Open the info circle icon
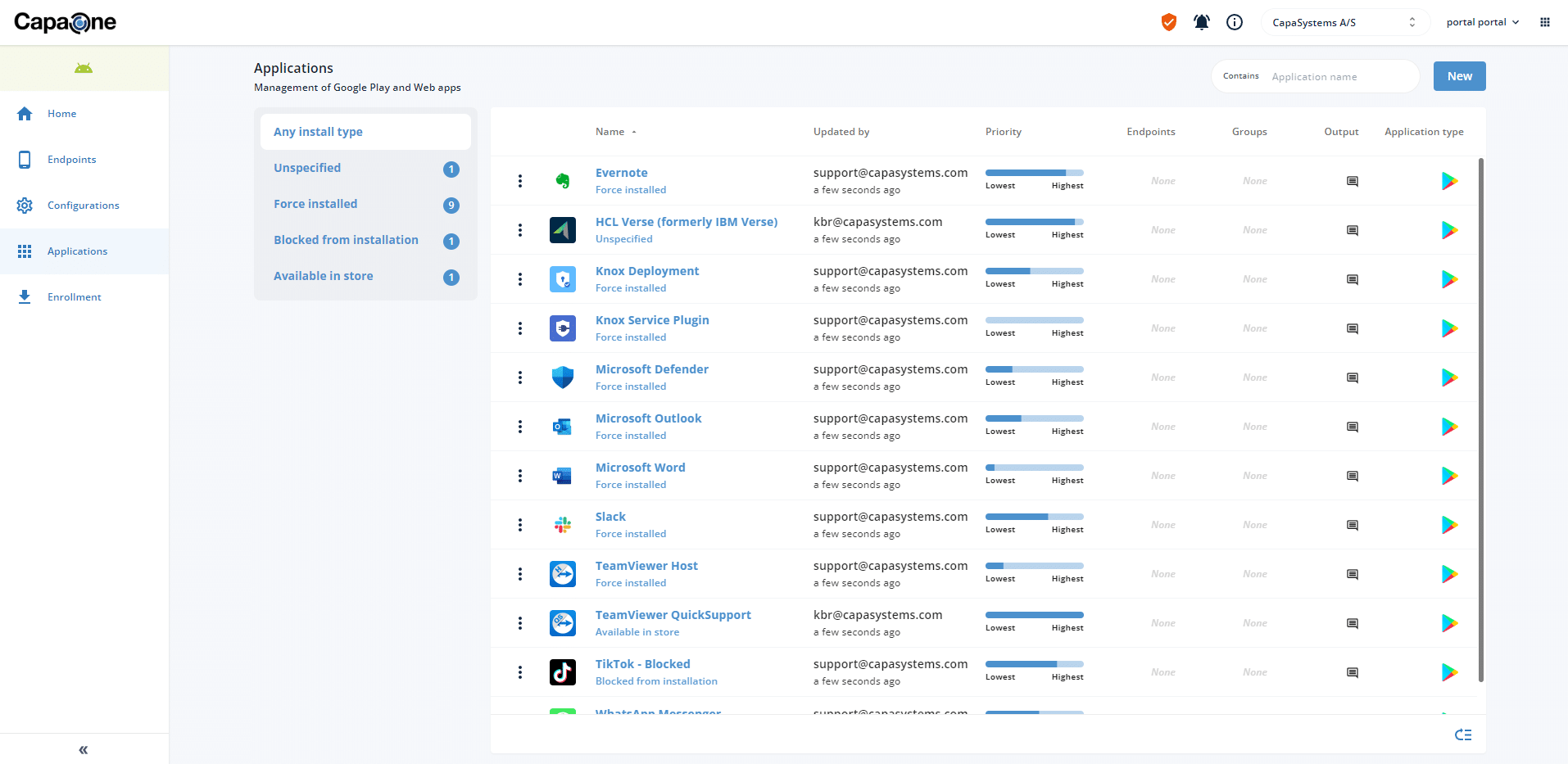The height and width of the screenshot is (764, 1568). point(1235,22)
